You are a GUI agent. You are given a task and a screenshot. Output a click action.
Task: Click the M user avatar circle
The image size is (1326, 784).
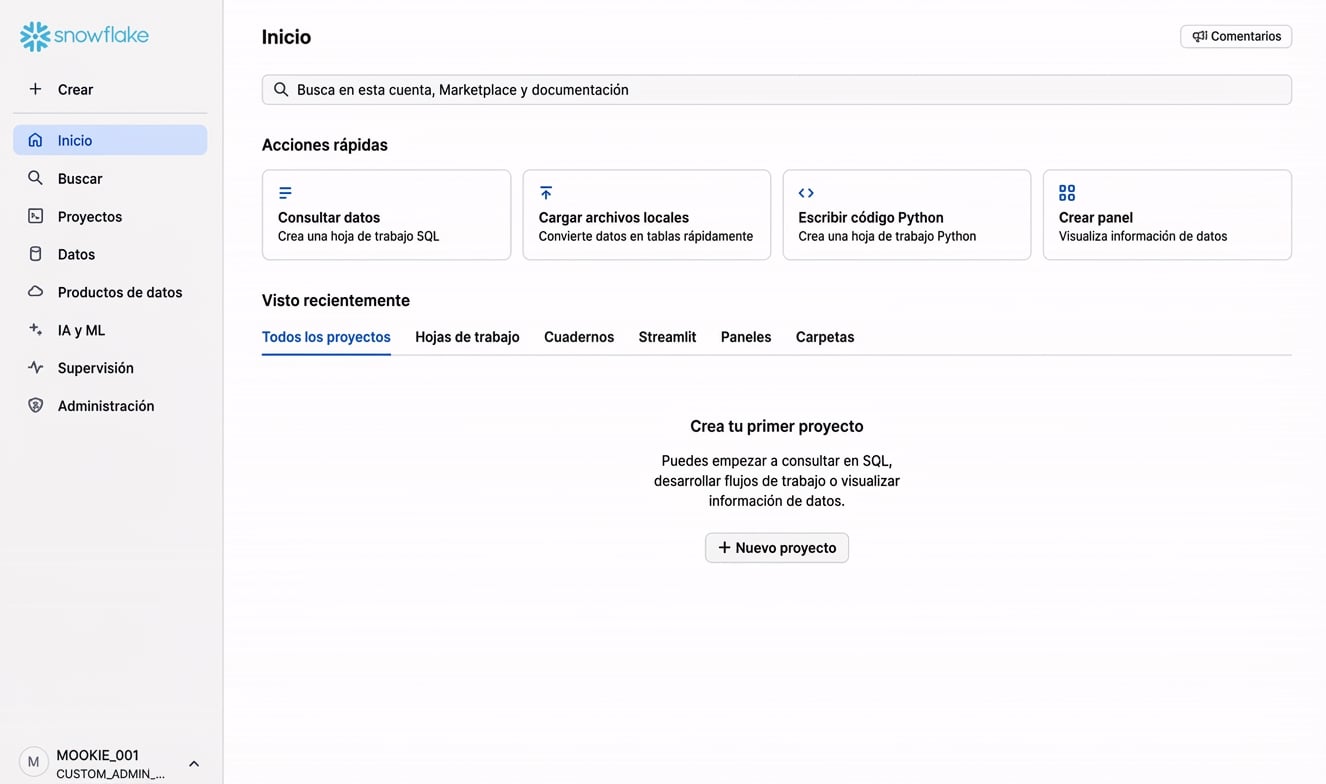[x=34, y=762]
